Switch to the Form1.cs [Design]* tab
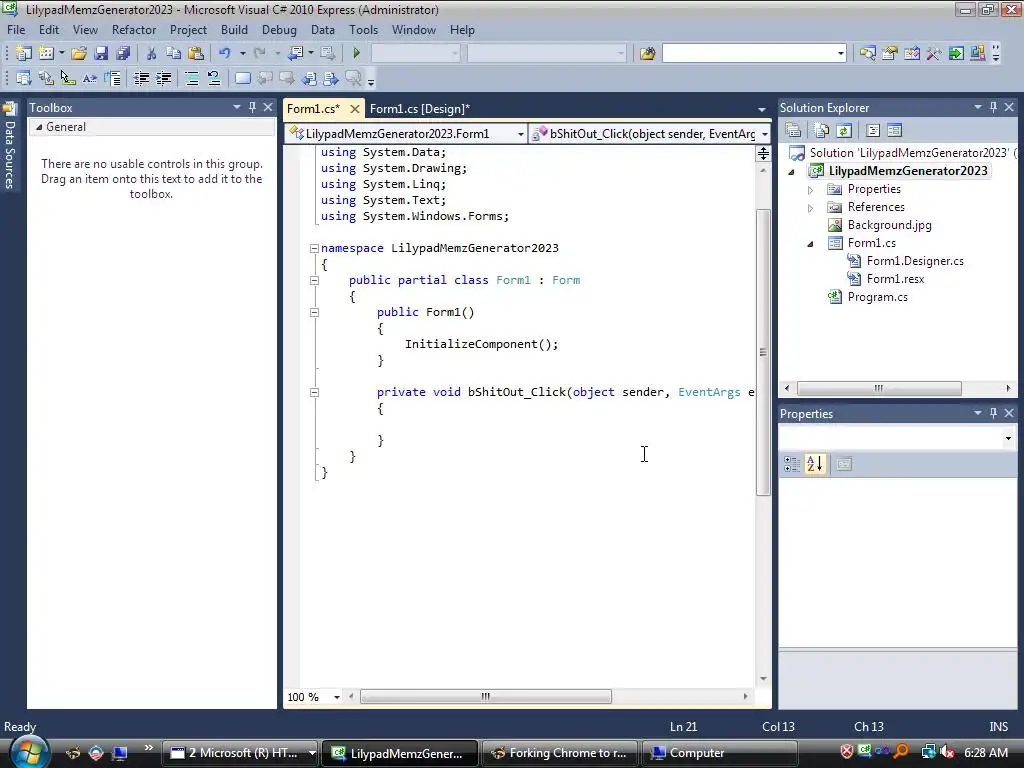 pos(419,109)
